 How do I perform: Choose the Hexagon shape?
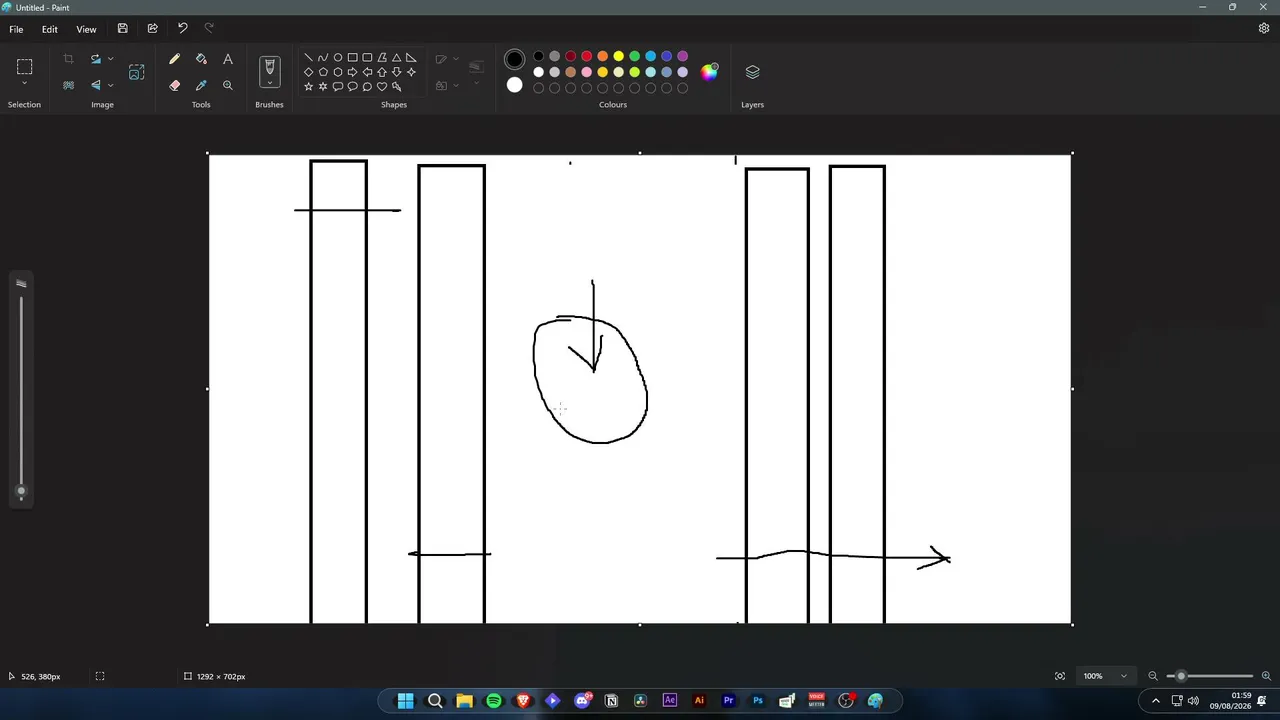tap(338, 72)
